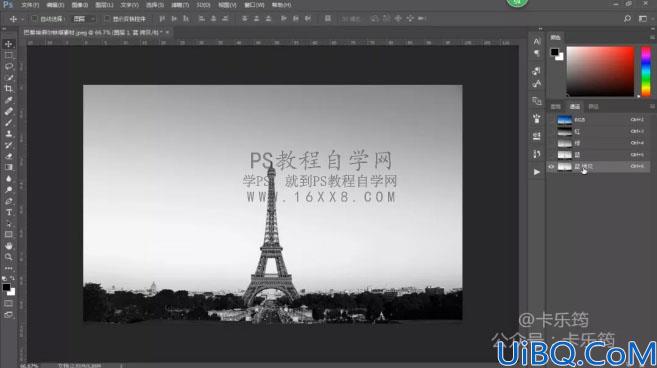This screenshot has width=657, height=368.
Task: Select the Dodge tool
Action: (8, 190)
